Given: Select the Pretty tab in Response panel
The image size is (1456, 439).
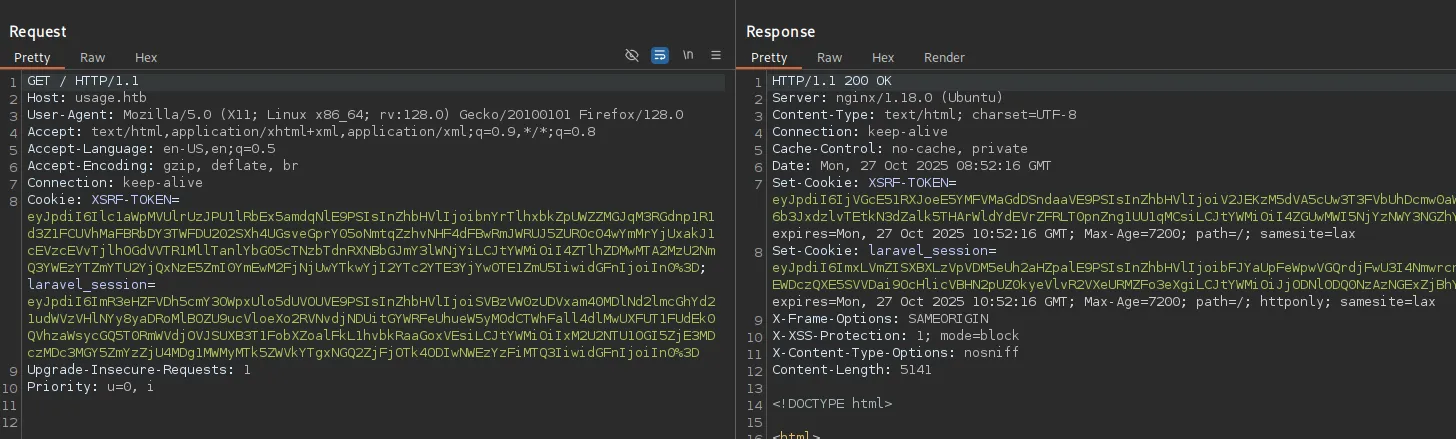Looking at the screenshot, I should click(x=769, y=58).
